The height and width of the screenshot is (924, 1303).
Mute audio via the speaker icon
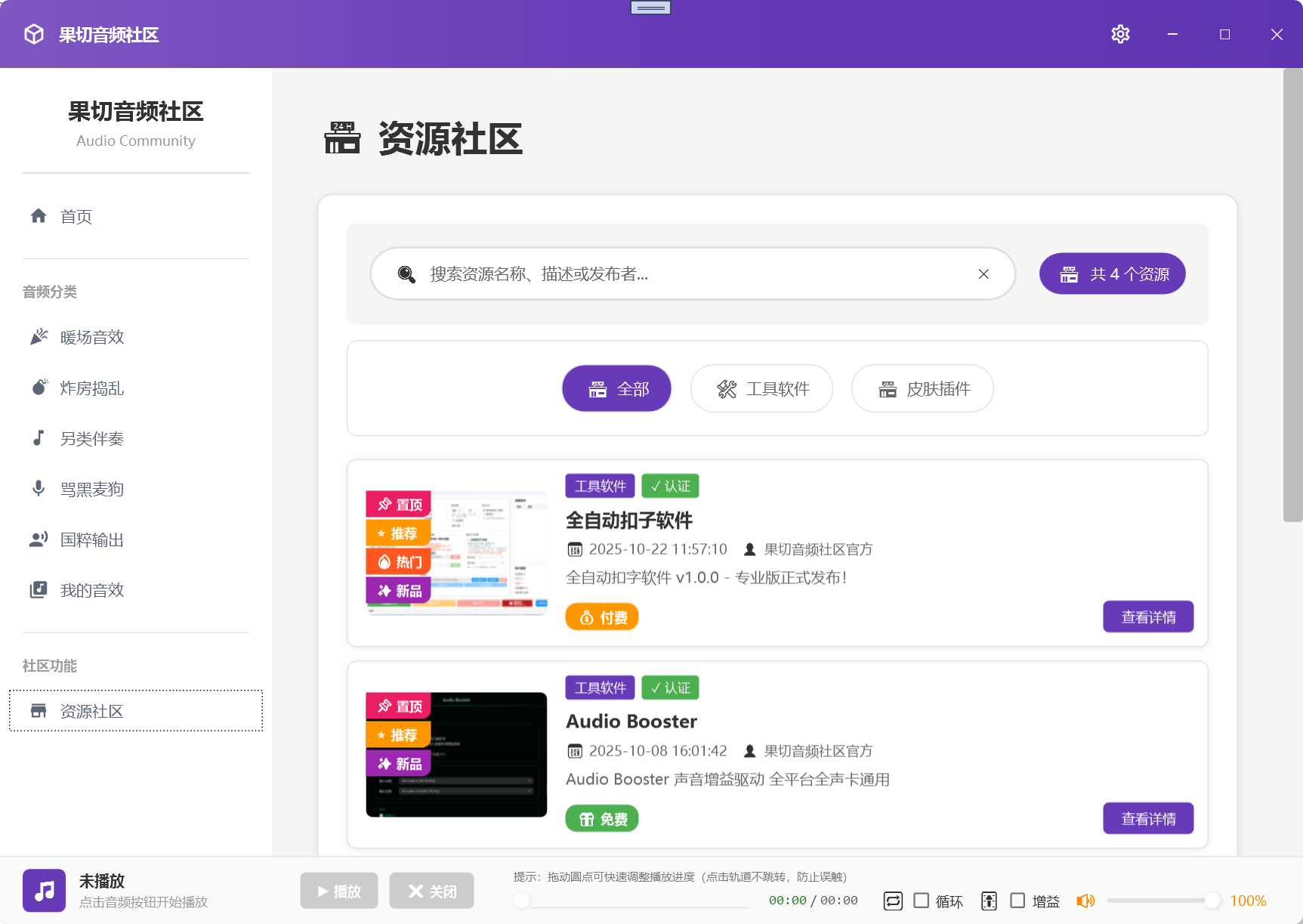(x=1086, y=901)
